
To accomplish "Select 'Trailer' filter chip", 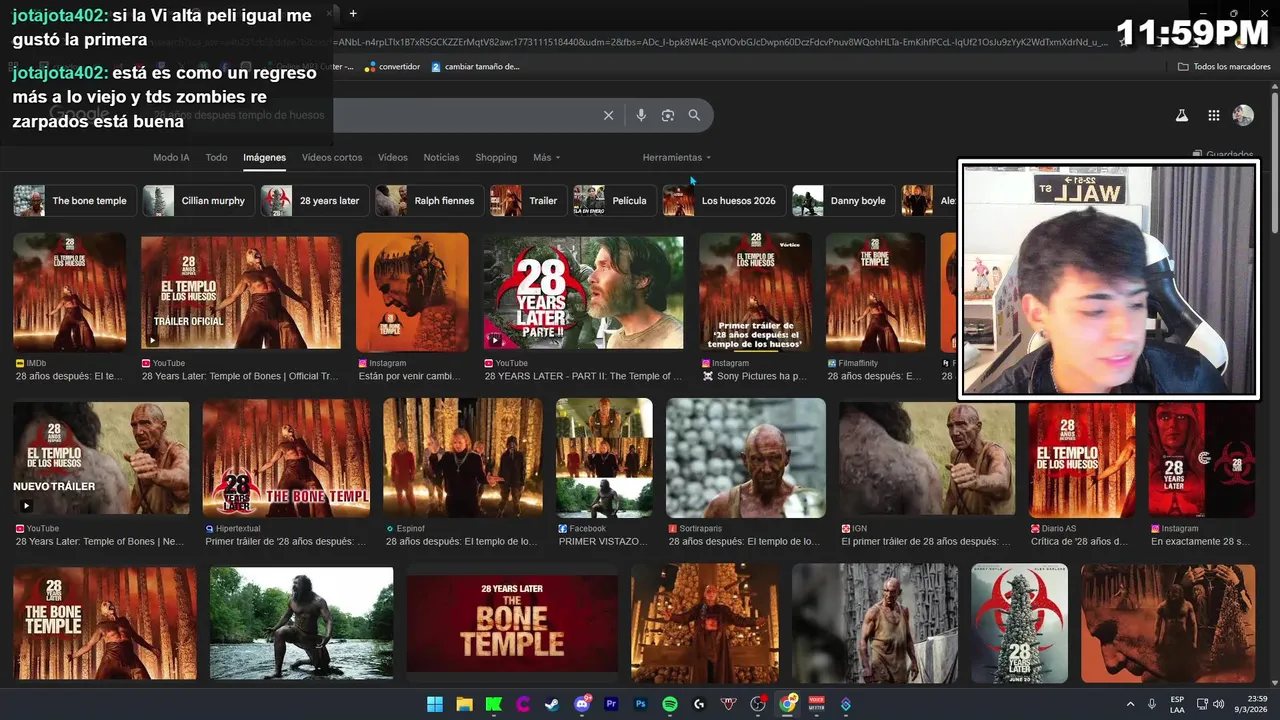I will coord(527,201).
